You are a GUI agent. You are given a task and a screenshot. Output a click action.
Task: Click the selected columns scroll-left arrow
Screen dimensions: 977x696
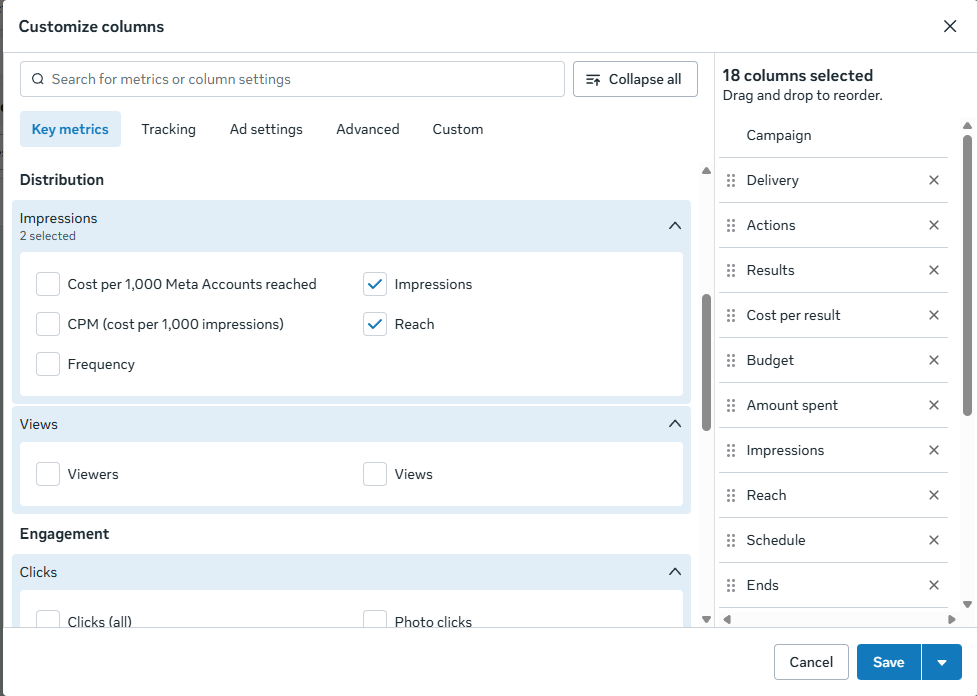(x=727, y=619)
